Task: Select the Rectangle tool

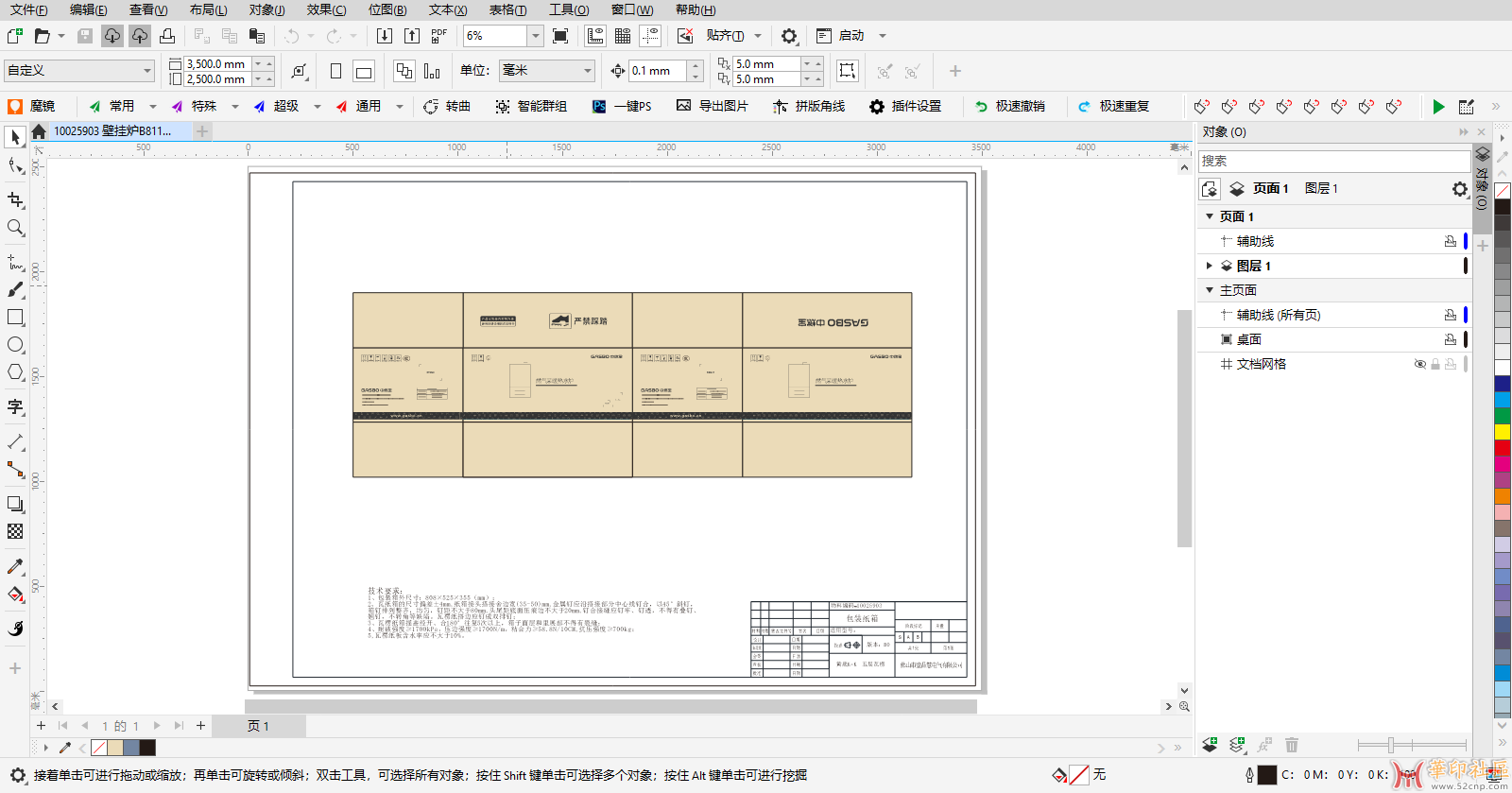Action: click(x=15, y=318)
